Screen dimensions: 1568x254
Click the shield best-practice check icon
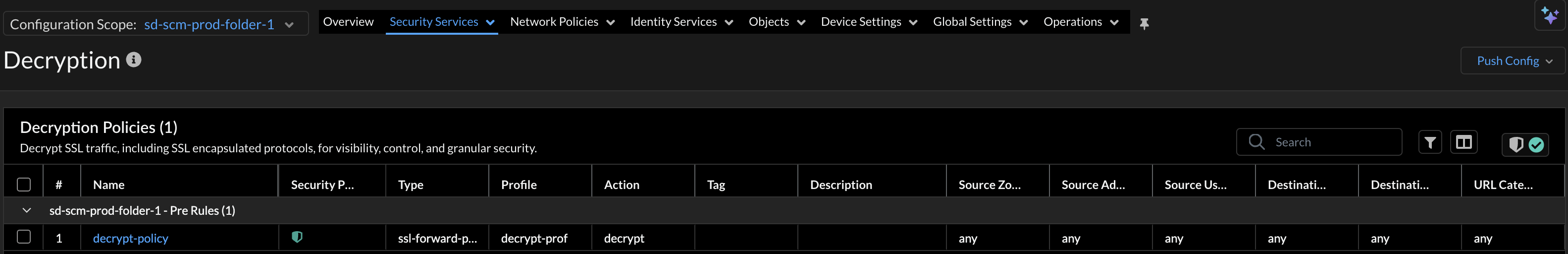[1525, 144]
